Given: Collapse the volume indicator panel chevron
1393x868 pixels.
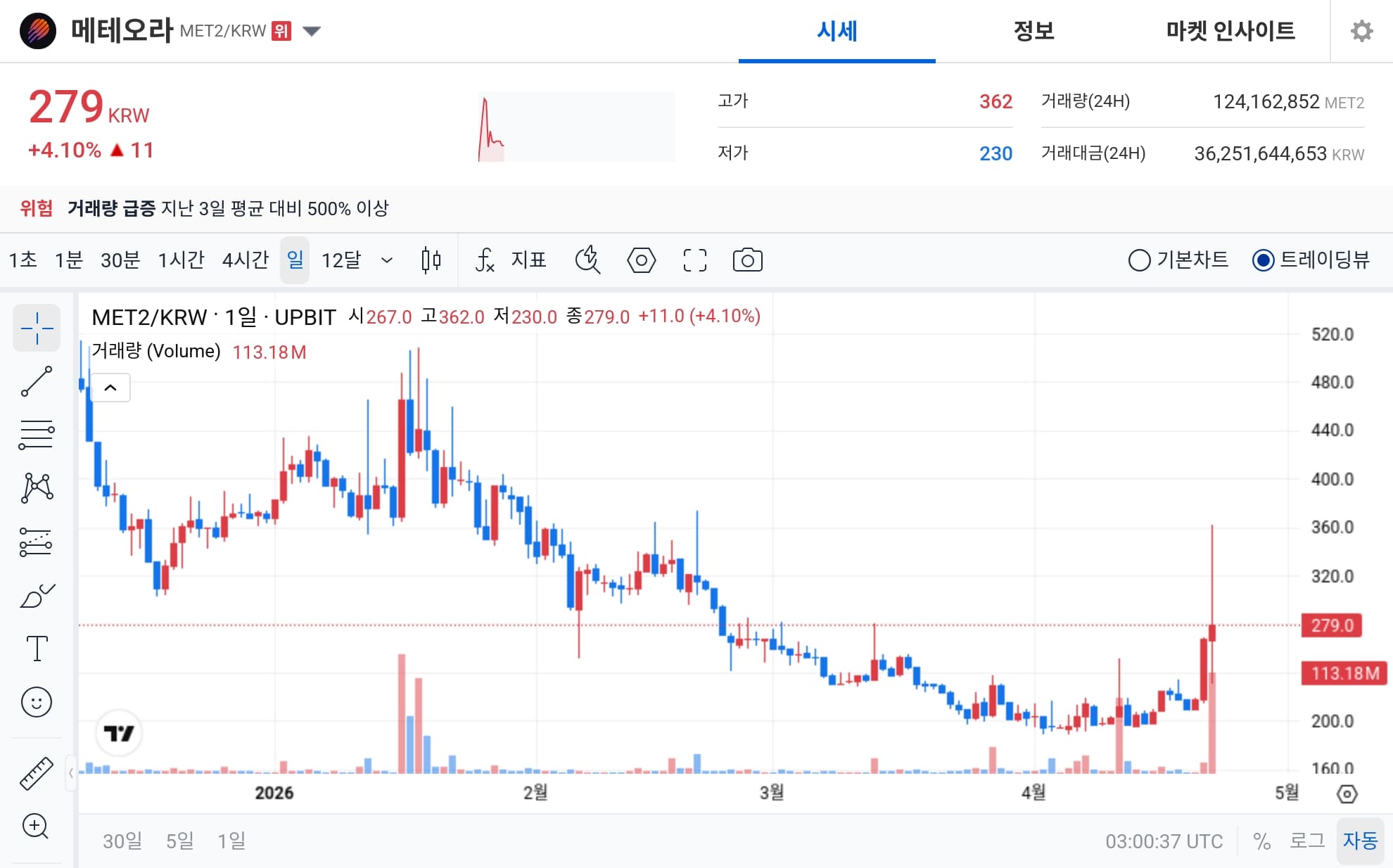Looking at the screenshot, I should click(x=110, y=388).
